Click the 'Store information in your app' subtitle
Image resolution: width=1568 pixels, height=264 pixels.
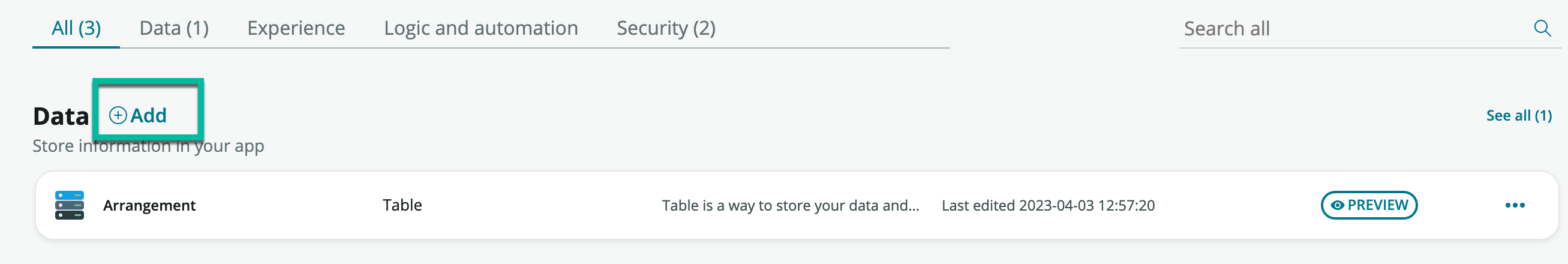[148, 146]
